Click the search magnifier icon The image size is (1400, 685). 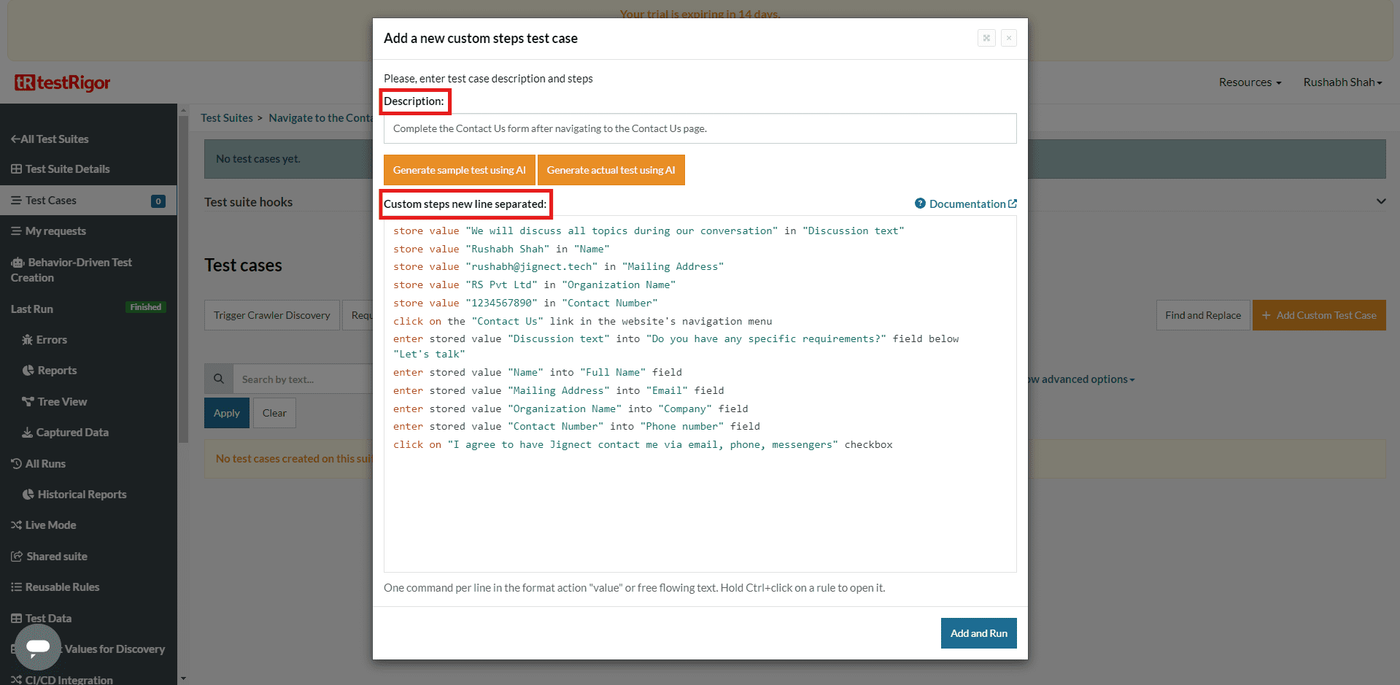click(219, 379)
